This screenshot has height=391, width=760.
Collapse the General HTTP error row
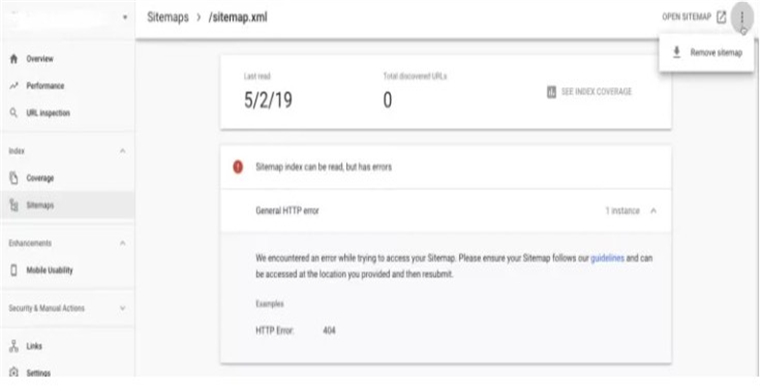pyautogui.click(x=653, y=211)
